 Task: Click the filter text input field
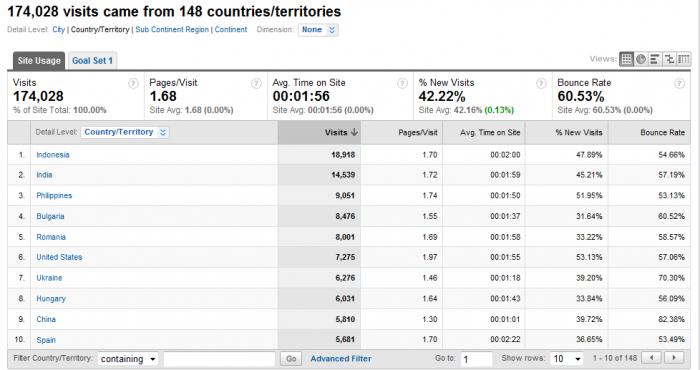[219, 359]
